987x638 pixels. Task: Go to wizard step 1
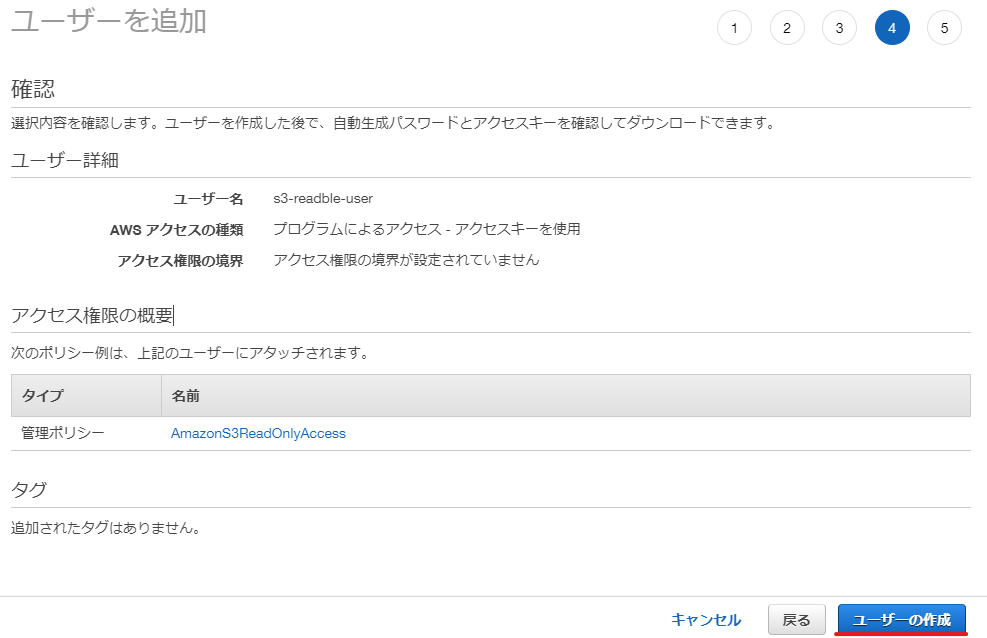734,28
